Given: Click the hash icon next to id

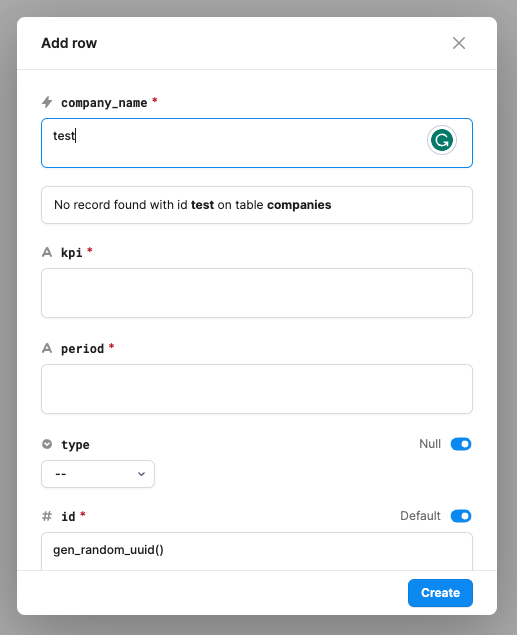Looking at the screenshot, I should pos(47,516).
